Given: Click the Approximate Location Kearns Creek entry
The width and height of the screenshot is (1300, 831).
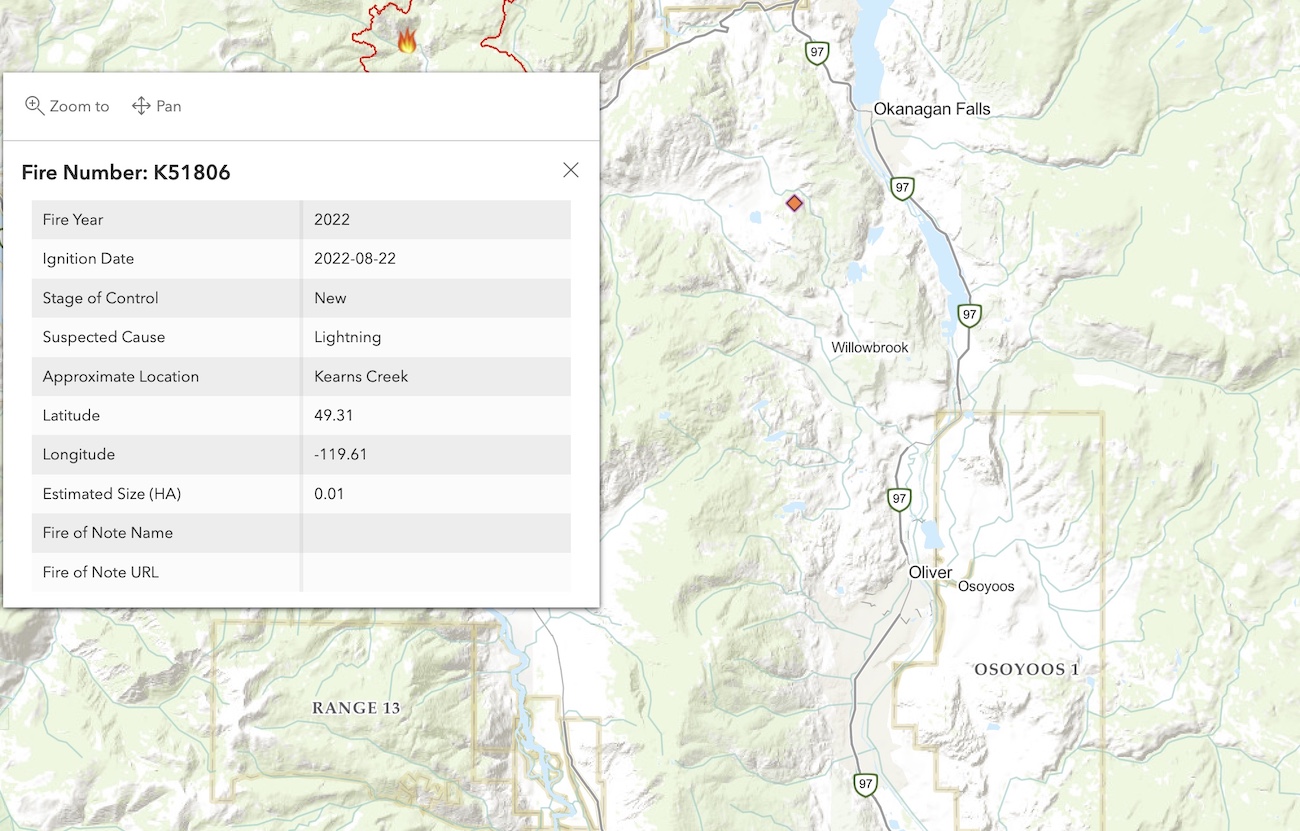Looking at the screenshot, I should click(x=361, y=376).
